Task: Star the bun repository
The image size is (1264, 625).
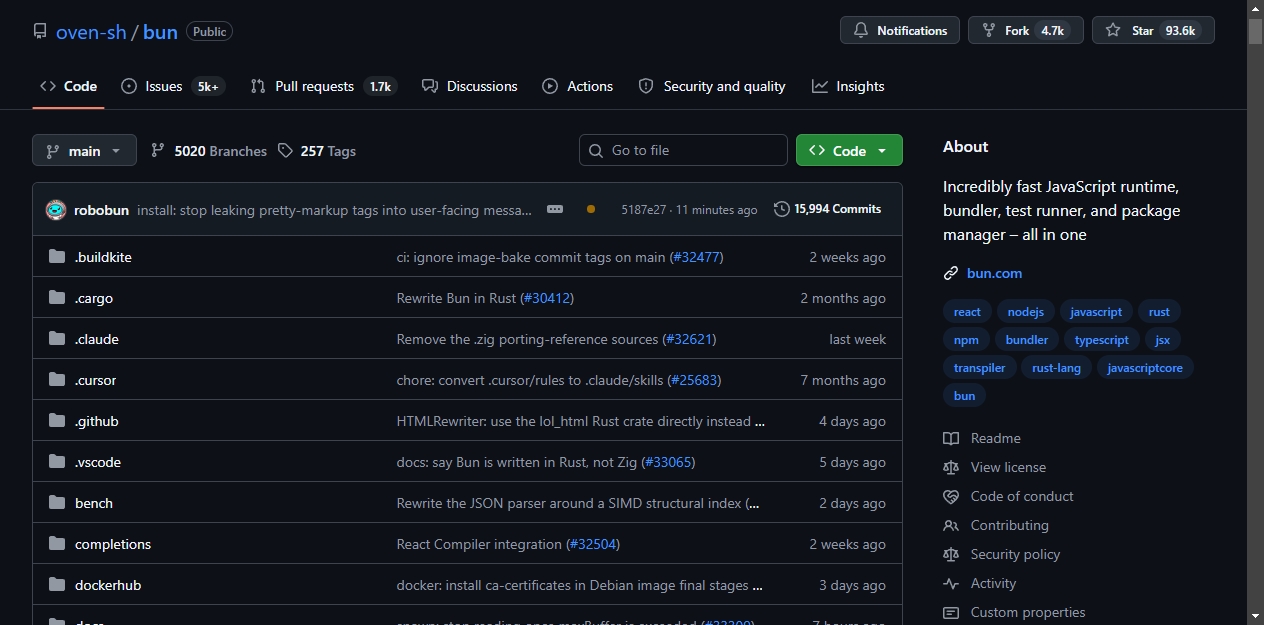Action: pyautogui.click(x=1153, y=30)
